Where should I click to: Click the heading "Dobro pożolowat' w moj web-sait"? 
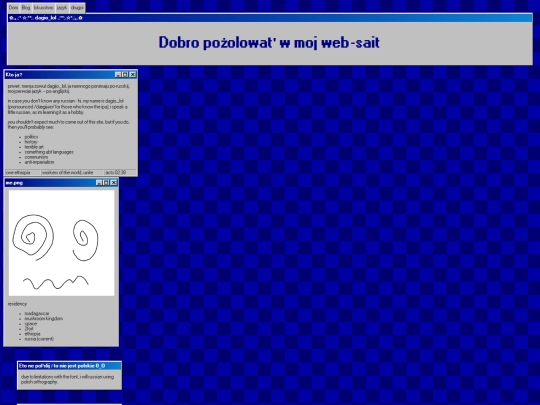(x=269, y=43)
